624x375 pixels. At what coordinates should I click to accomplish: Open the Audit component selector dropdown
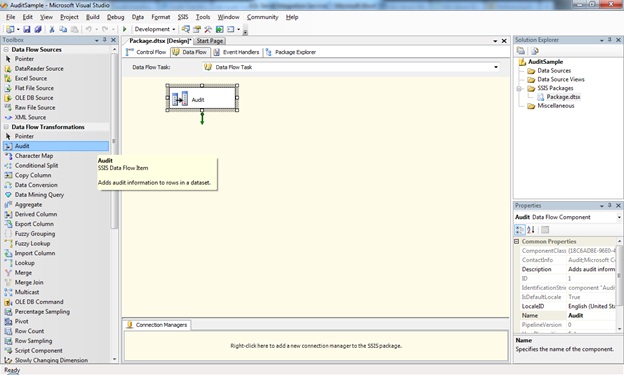pyautogui.click(x=619, y=217)
